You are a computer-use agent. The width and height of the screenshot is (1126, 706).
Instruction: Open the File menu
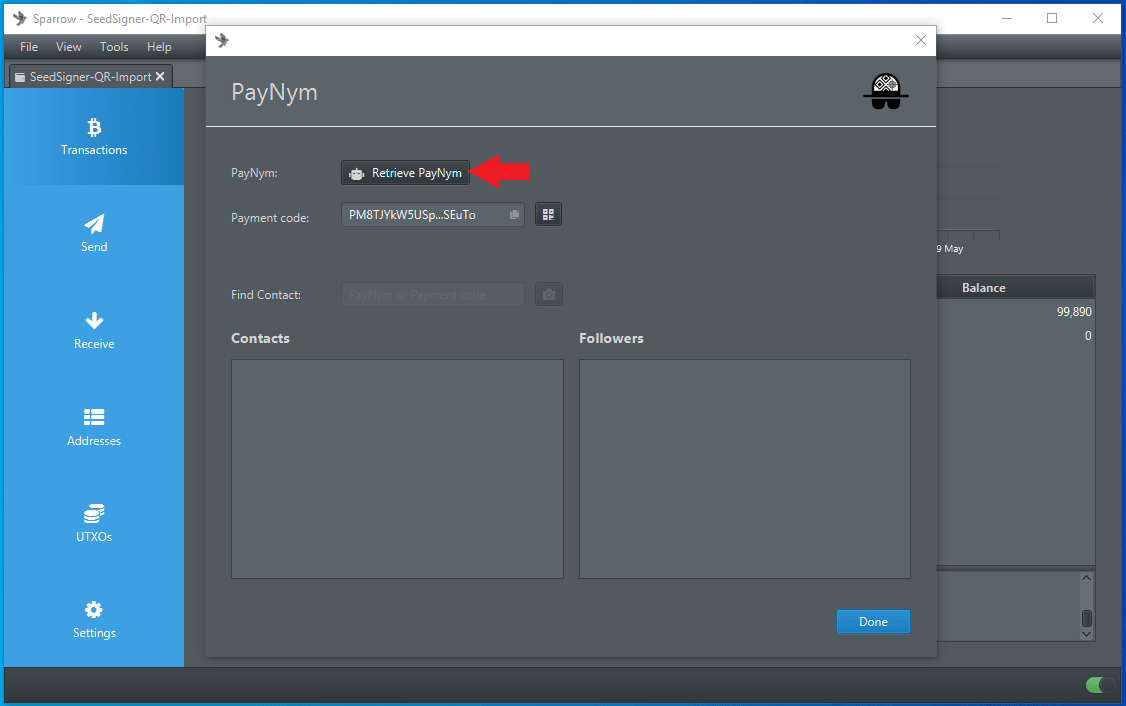29,47
